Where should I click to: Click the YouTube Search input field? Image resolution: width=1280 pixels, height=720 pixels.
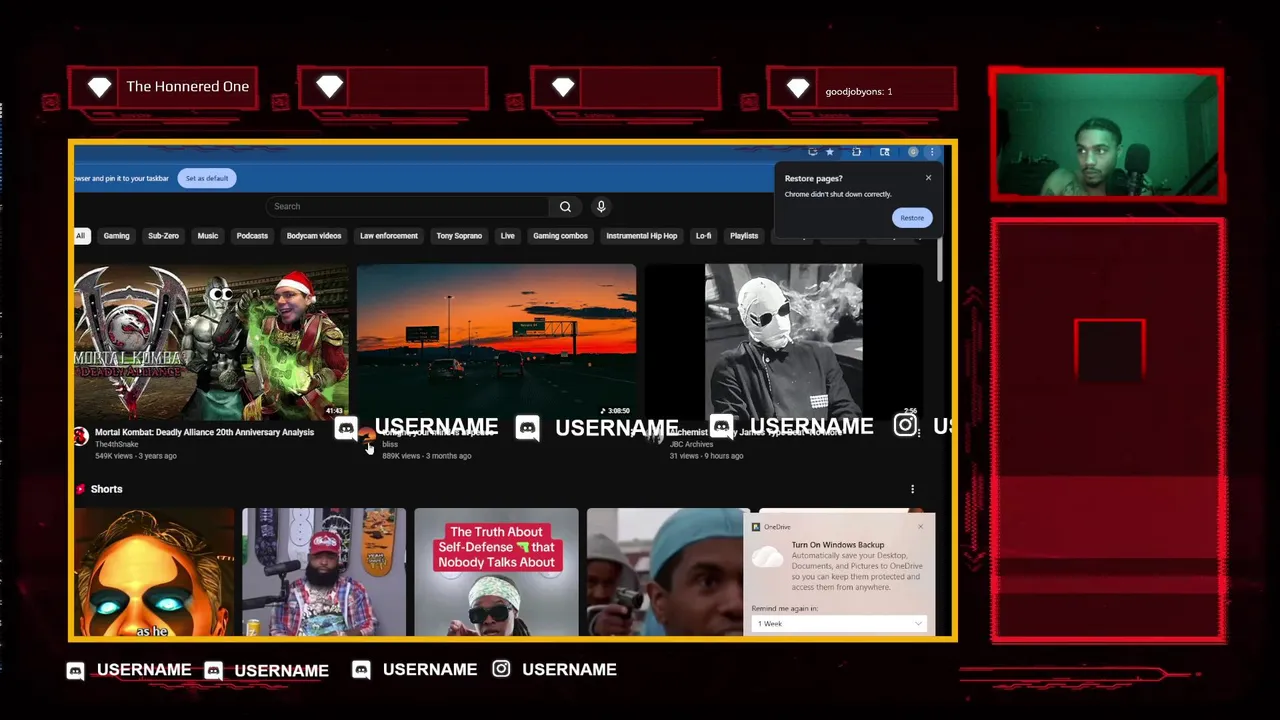(407, 206)
